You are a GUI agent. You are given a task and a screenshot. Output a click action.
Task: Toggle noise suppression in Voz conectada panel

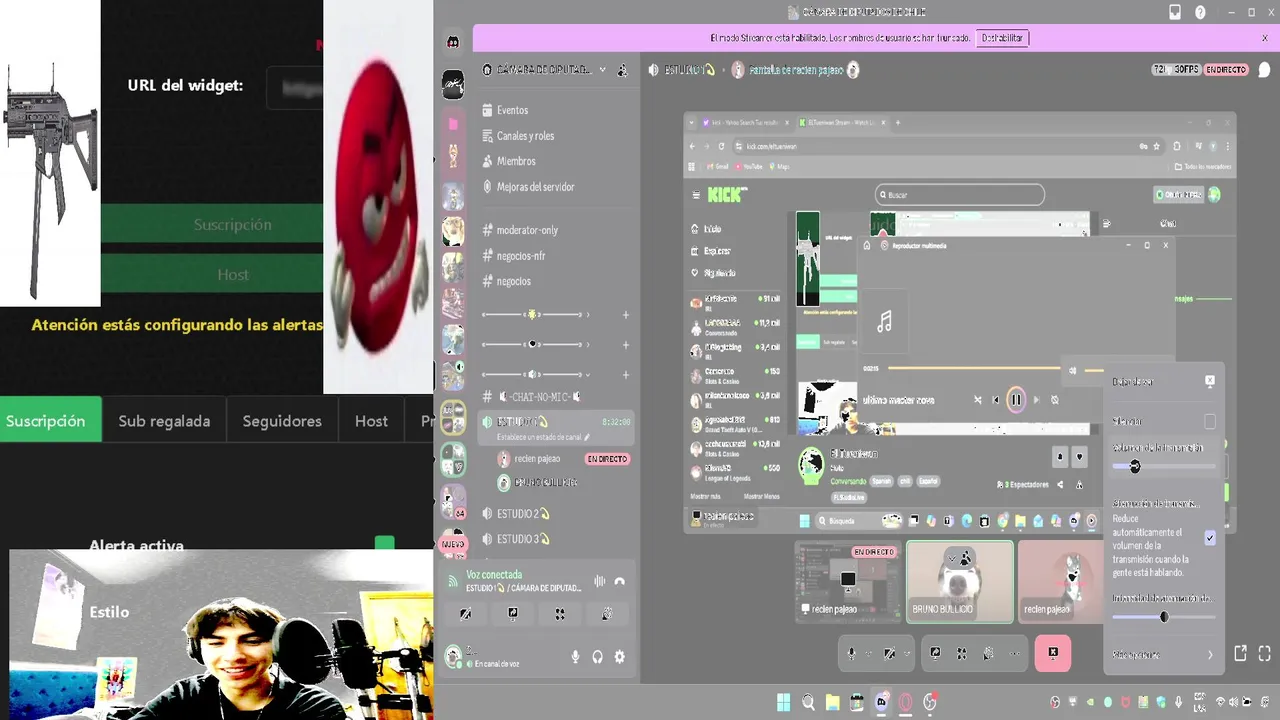coord(600,581)
